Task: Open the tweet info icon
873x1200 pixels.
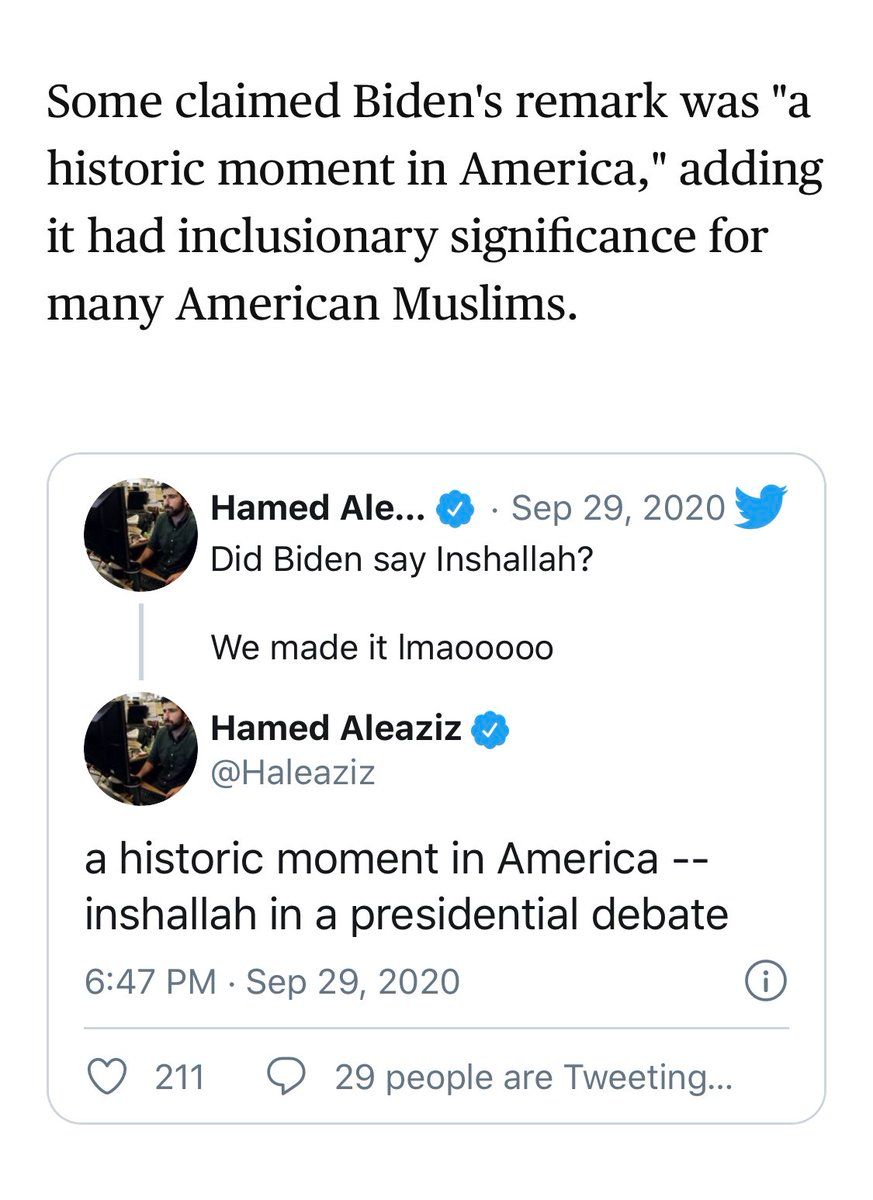Action: [767, 981]
